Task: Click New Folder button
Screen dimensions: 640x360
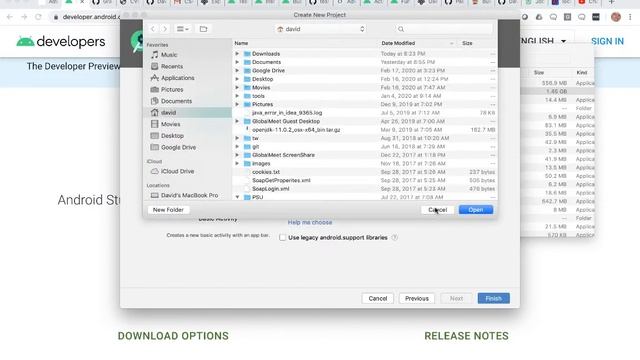Action: pos(168,210)
